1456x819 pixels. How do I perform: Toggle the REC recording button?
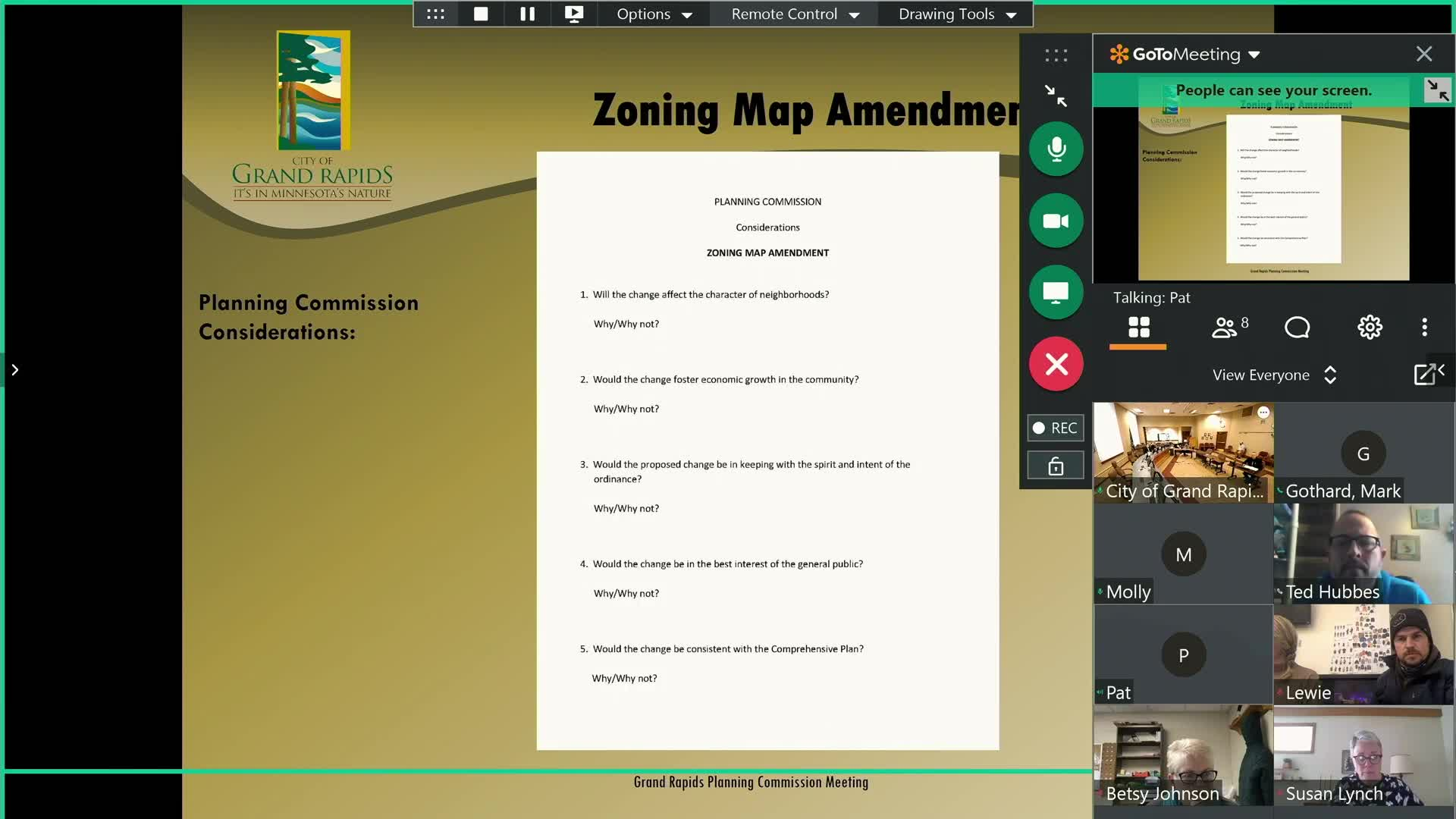(1056, 428)
